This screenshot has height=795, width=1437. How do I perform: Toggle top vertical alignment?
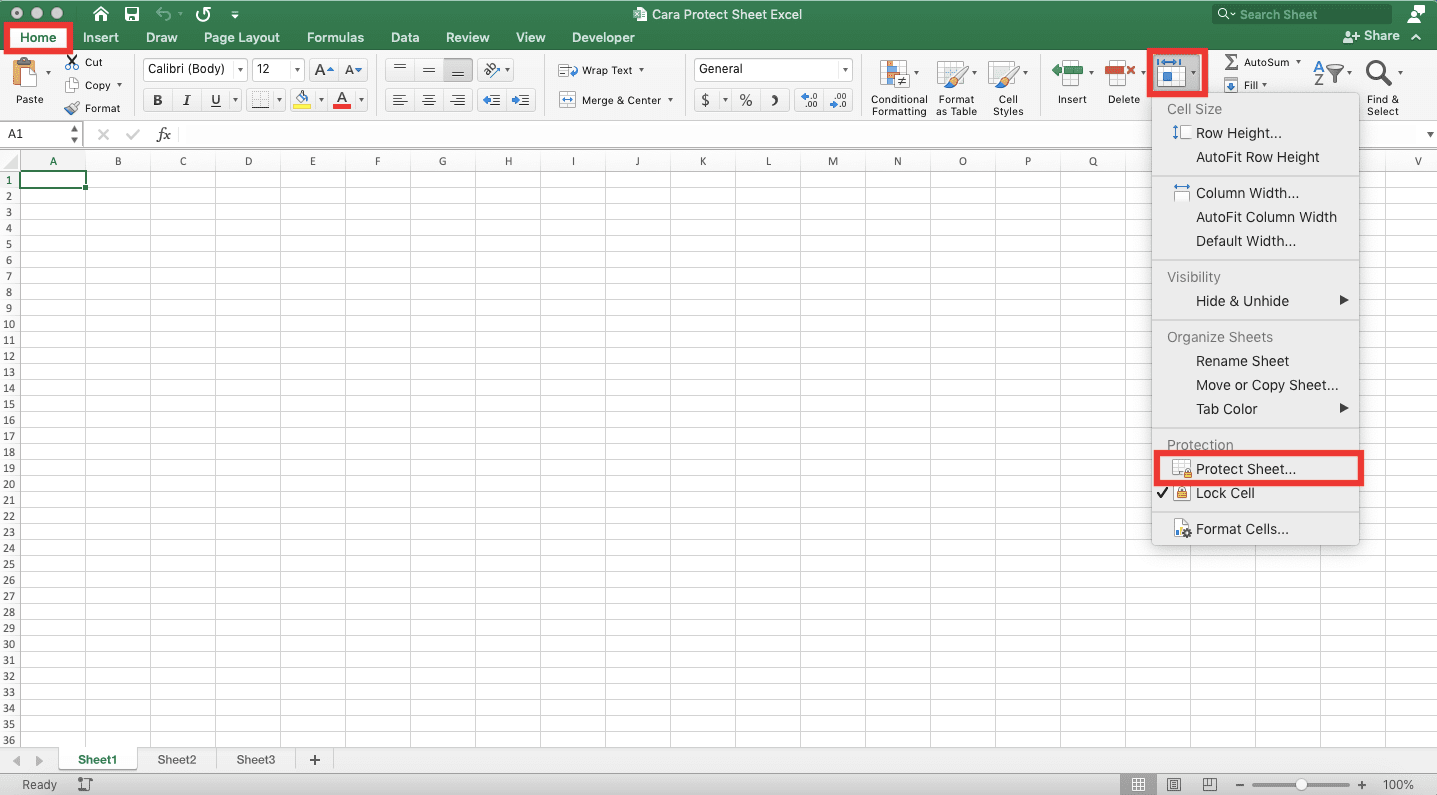(400, 70)
